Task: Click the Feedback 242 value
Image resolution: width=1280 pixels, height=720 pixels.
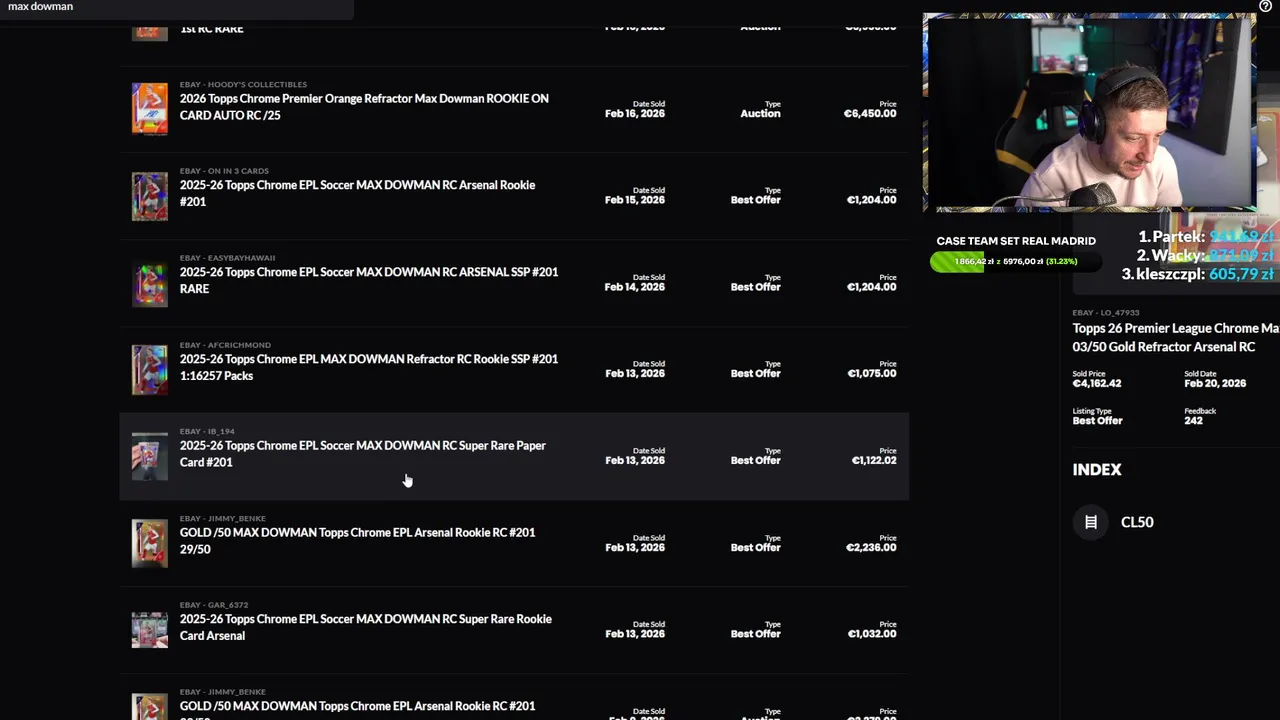Action: [x=1193, y=421]
